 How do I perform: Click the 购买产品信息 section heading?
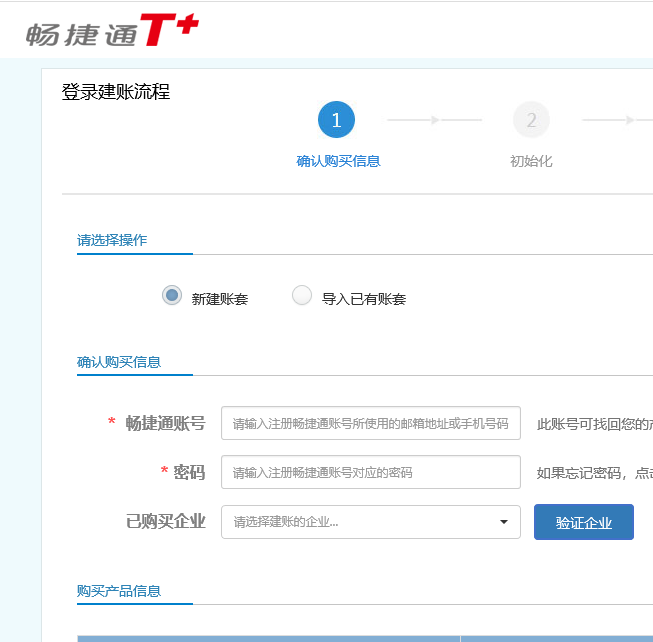(119, 591)
